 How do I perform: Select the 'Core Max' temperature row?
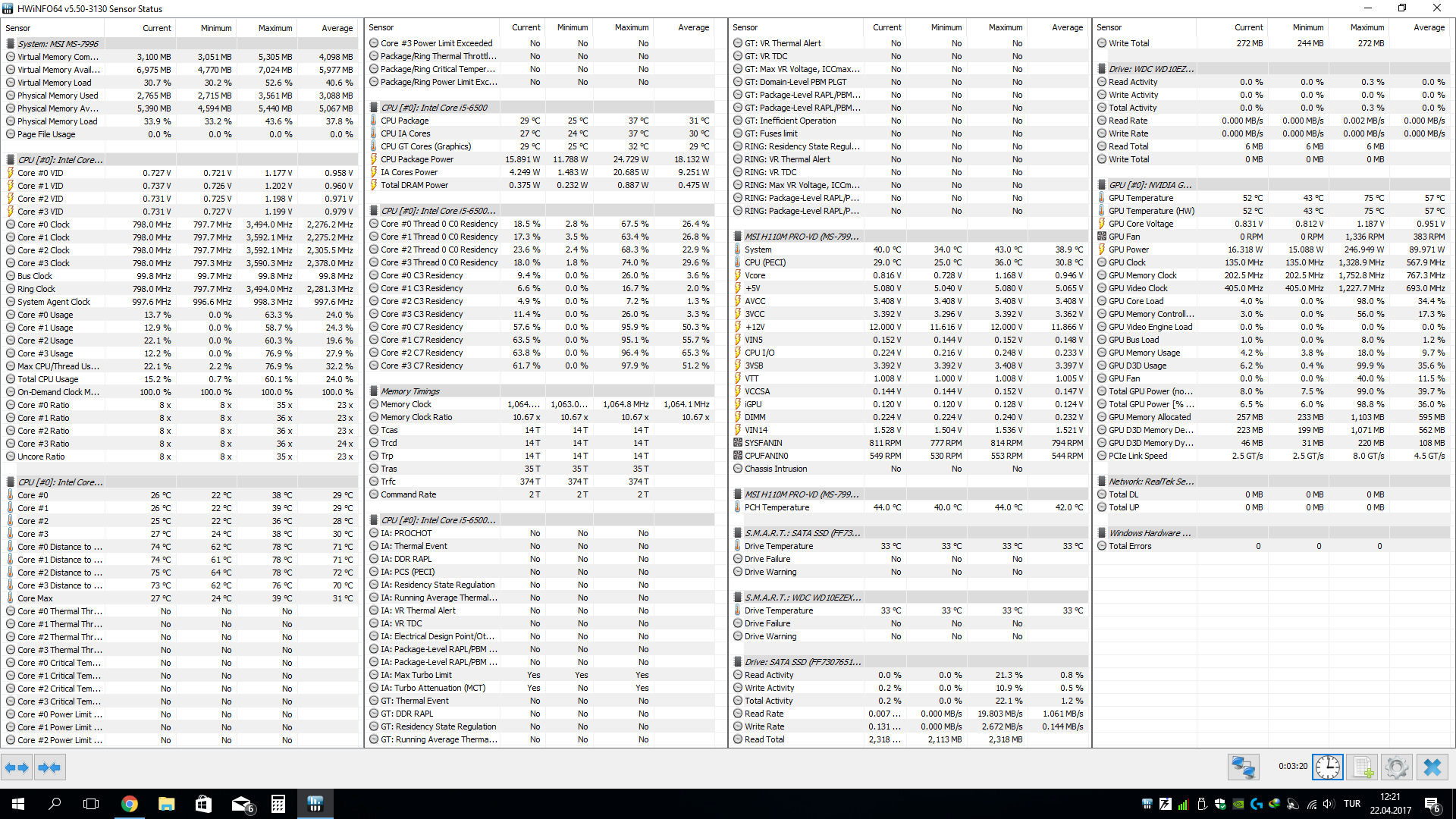pyautogui.click(x=180, y=598)
